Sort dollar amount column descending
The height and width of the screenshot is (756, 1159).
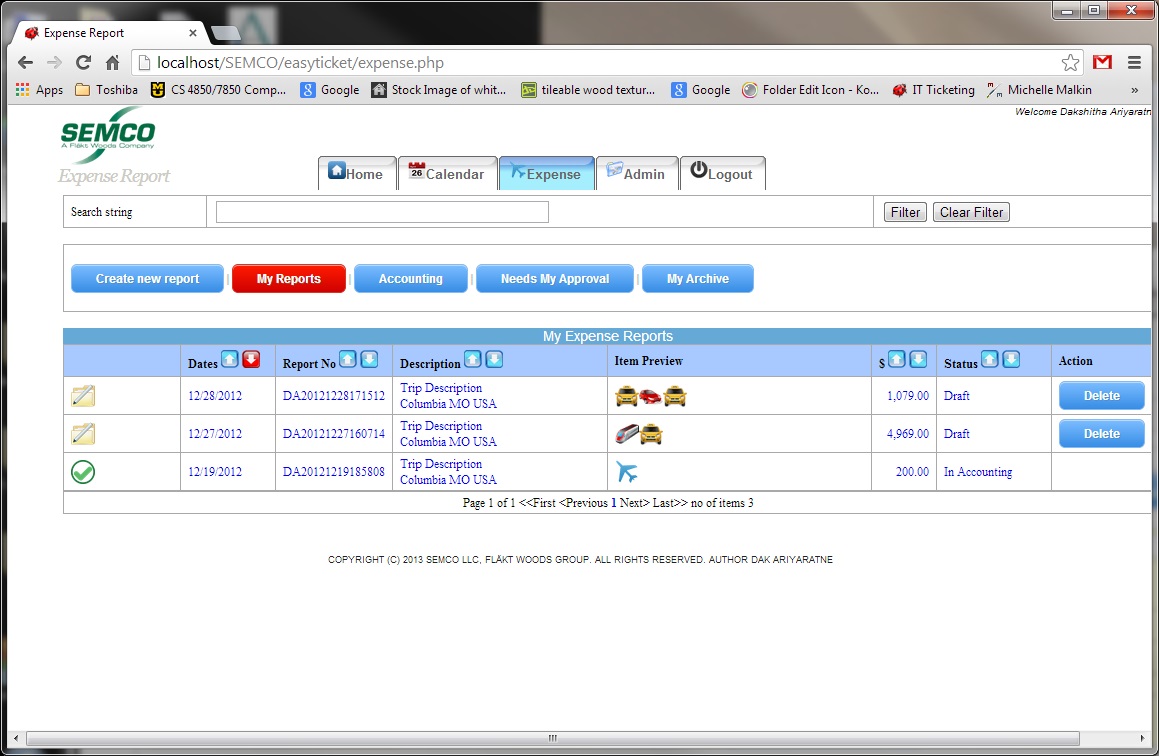(x=918, y=360)
